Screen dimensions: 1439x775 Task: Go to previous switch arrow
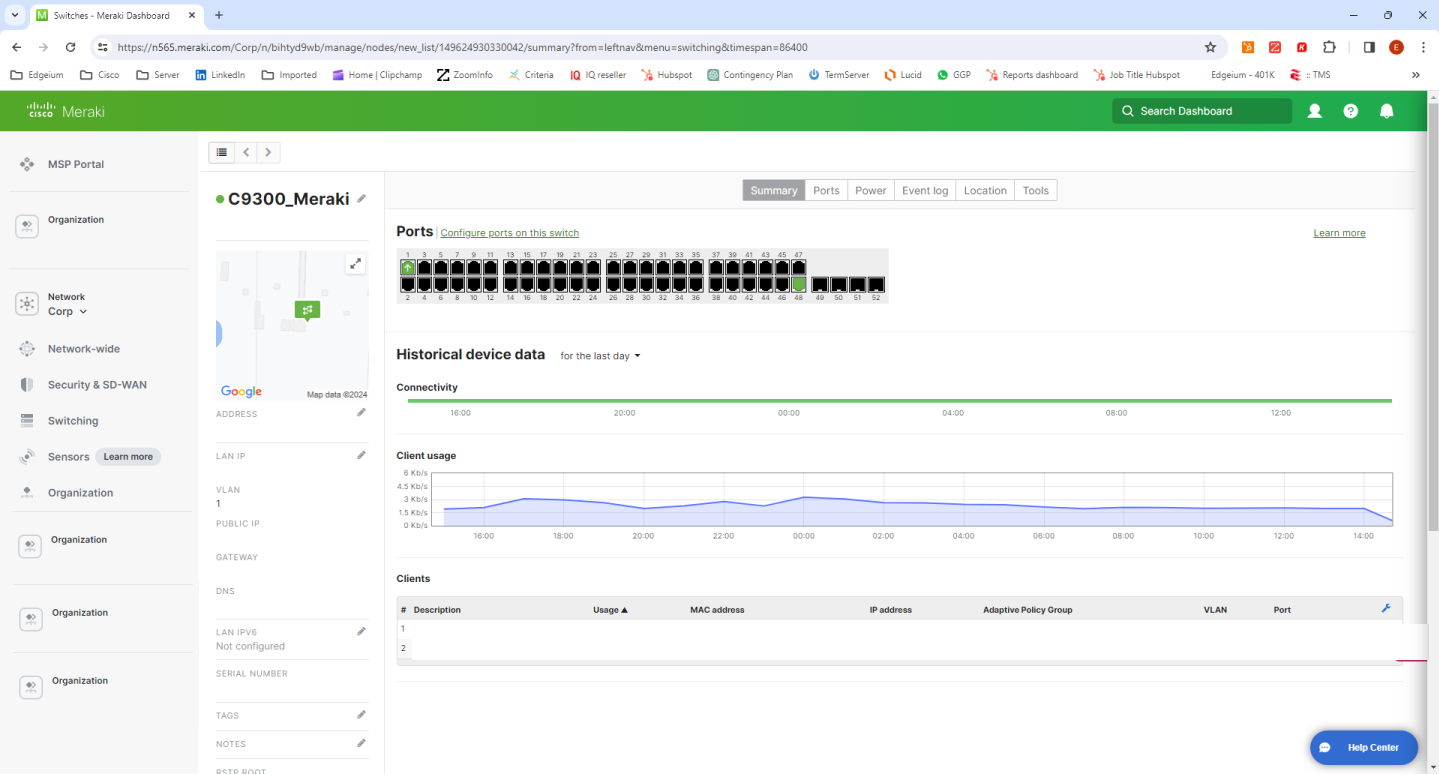(x=247, y=152)
